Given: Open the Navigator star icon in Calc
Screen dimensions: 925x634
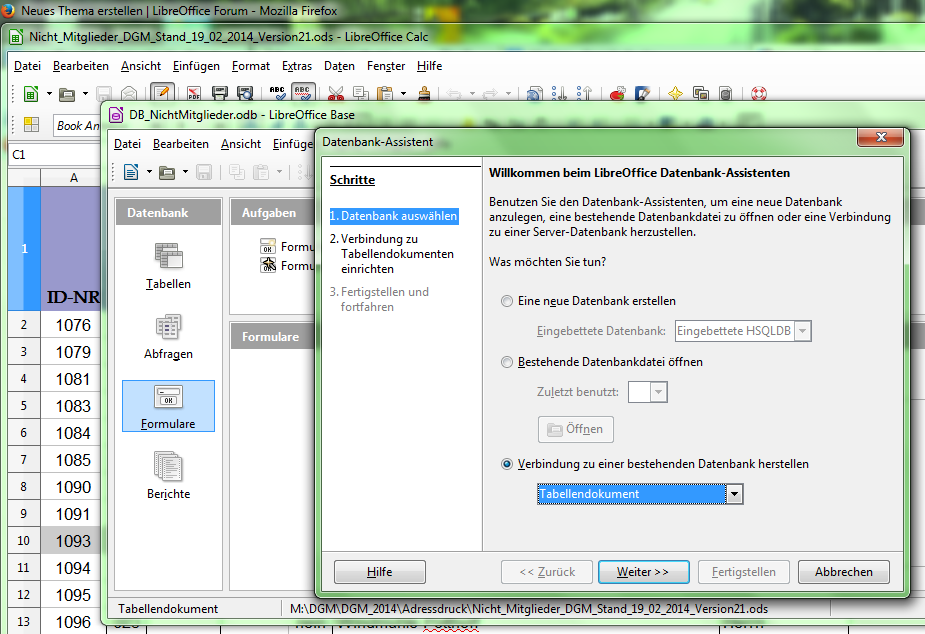Looking at the screenshot, I should [675, 94].
